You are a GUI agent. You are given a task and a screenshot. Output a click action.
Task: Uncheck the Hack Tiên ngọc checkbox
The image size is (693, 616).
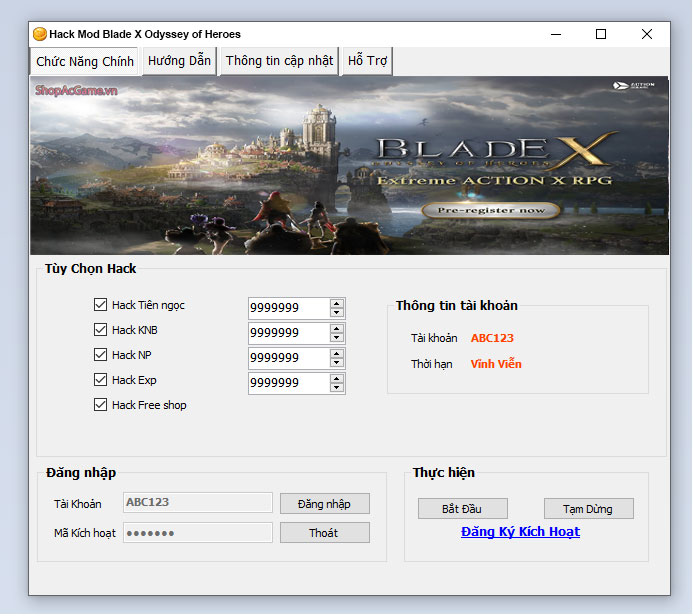[100, 305]
